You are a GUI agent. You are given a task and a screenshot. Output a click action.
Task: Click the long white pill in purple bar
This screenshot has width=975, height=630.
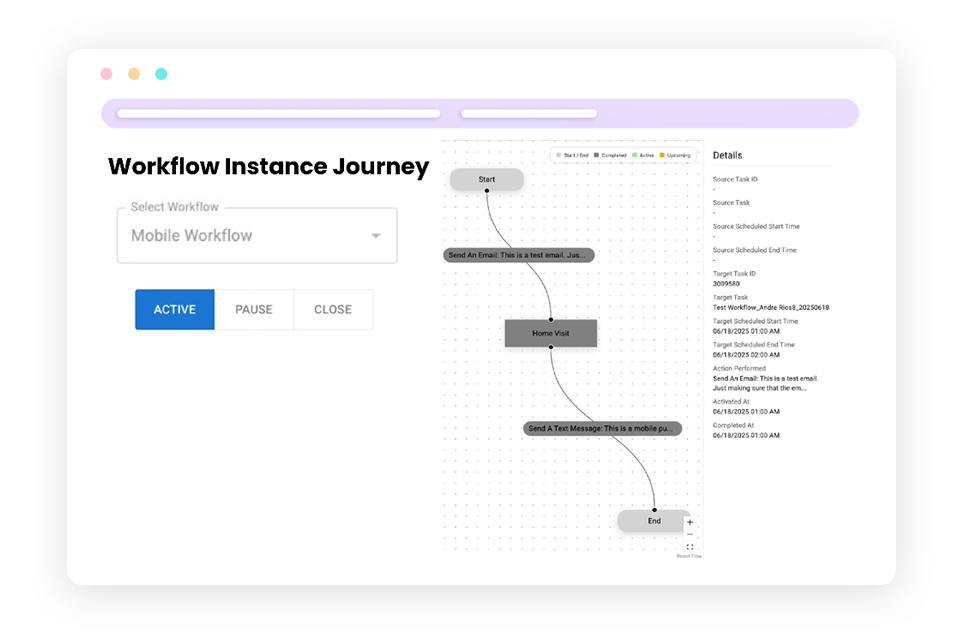point(279,113)
